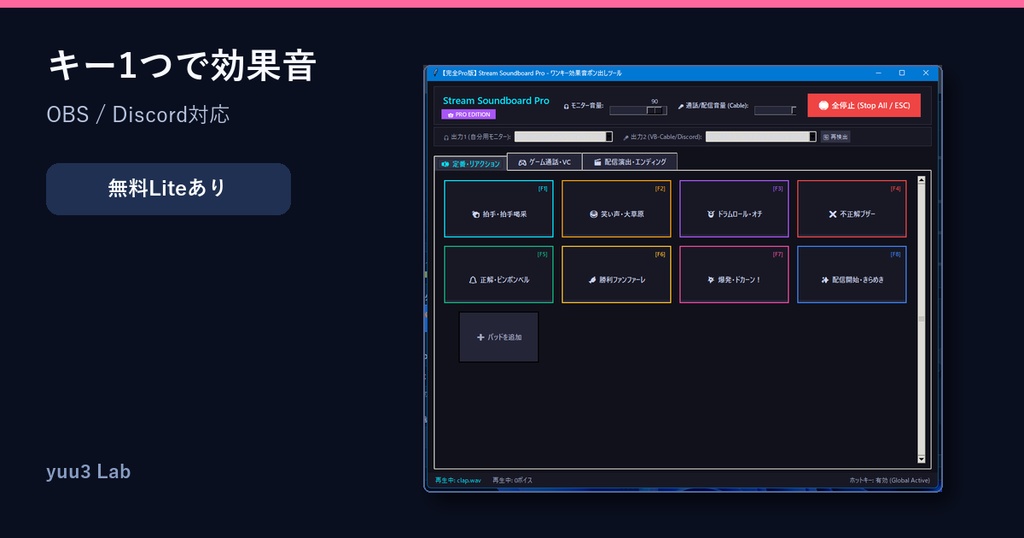Play the 勝利ファンファーレ F6 pad

pyautogui.click(x=616, y=274)
